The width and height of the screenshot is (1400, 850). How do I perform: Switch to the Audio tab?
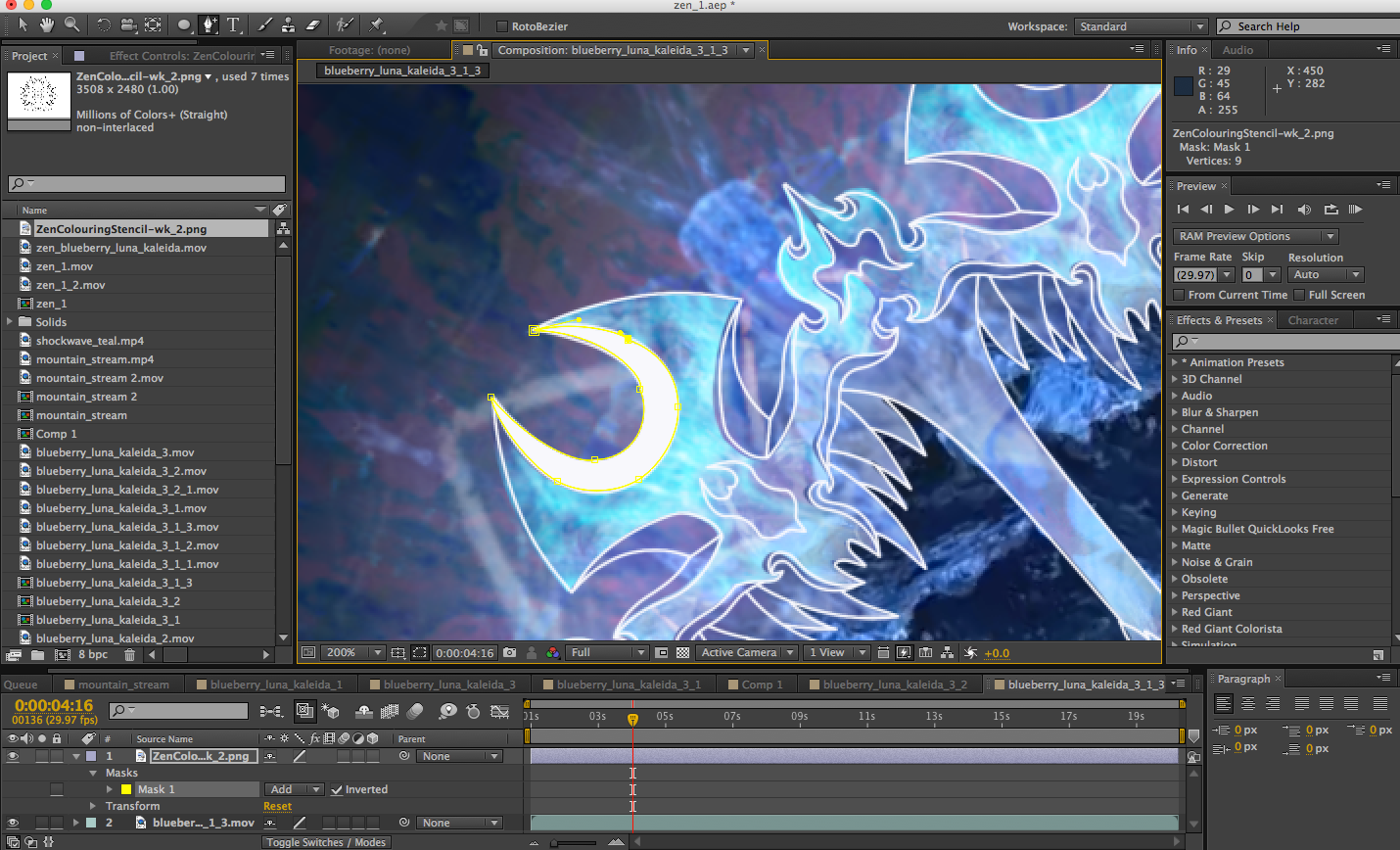click(1237, 50)
